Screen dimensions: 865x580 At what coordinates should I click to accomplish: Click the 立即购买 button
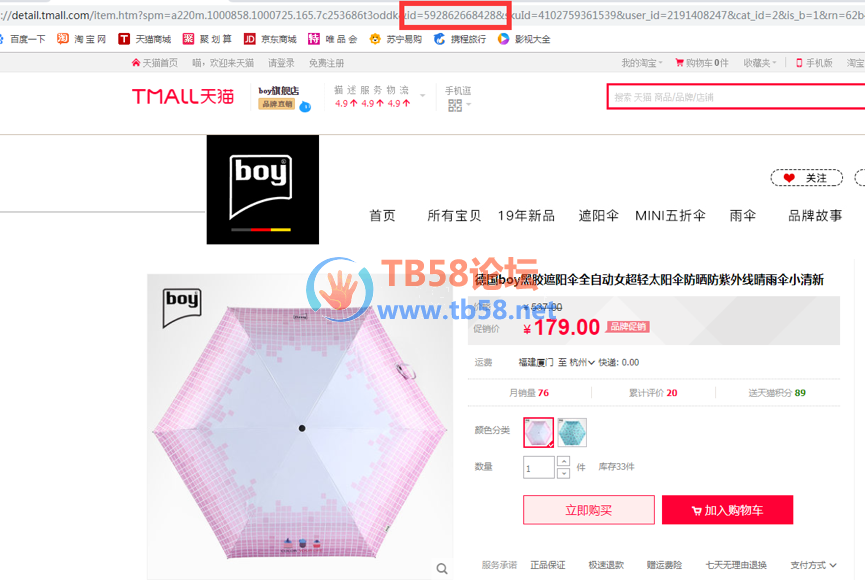point(589,510)
